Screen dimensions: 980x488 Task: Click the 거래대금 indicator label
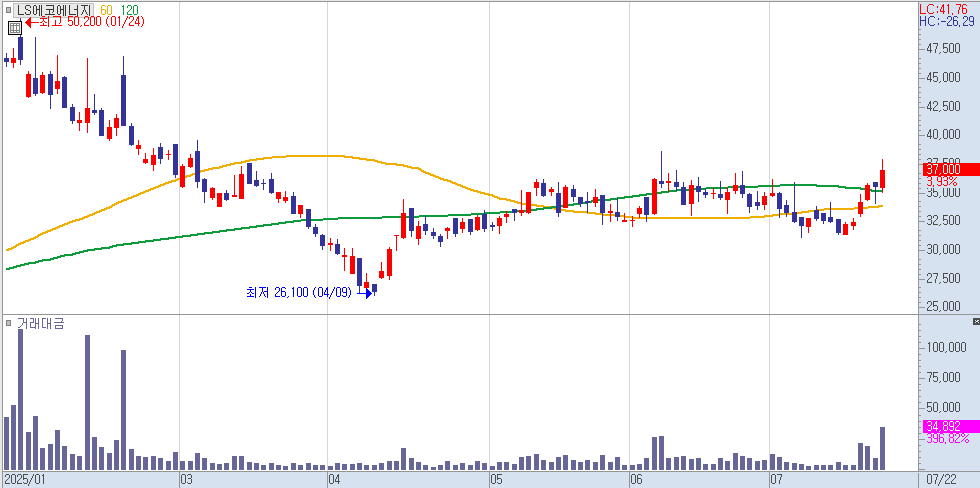pyautogui.click(x=40, y=323)
